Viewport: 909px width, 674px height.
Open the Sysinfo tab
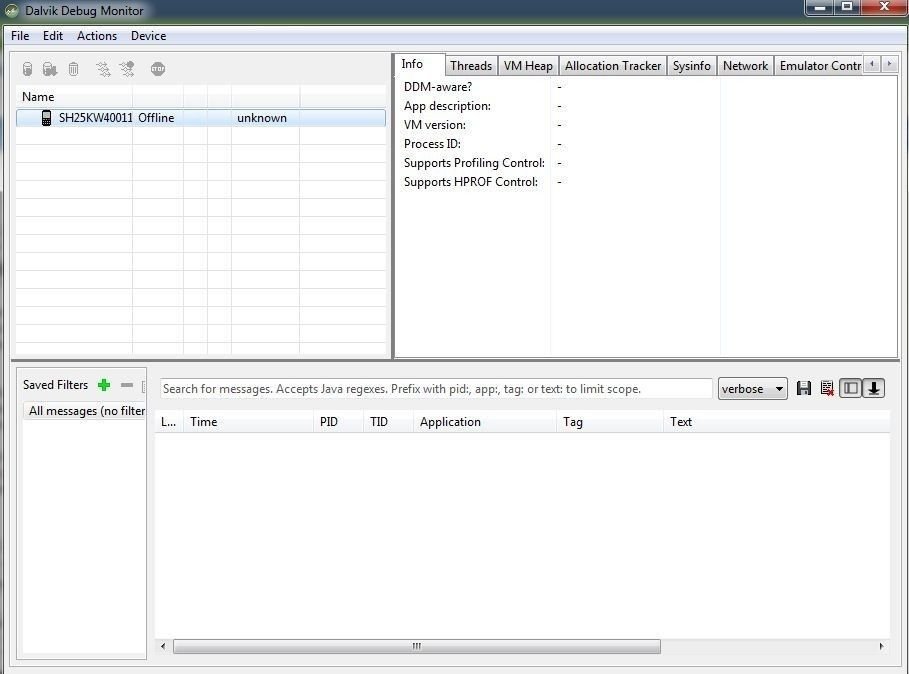[x=692, y=65]
